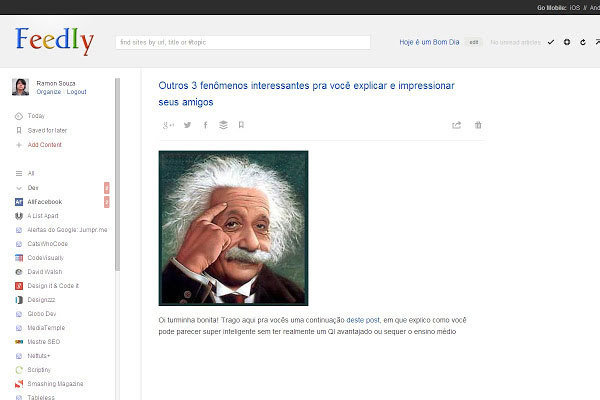Click the Feedly logo
This screenshot has width=600, height=400.
[54, 41]
